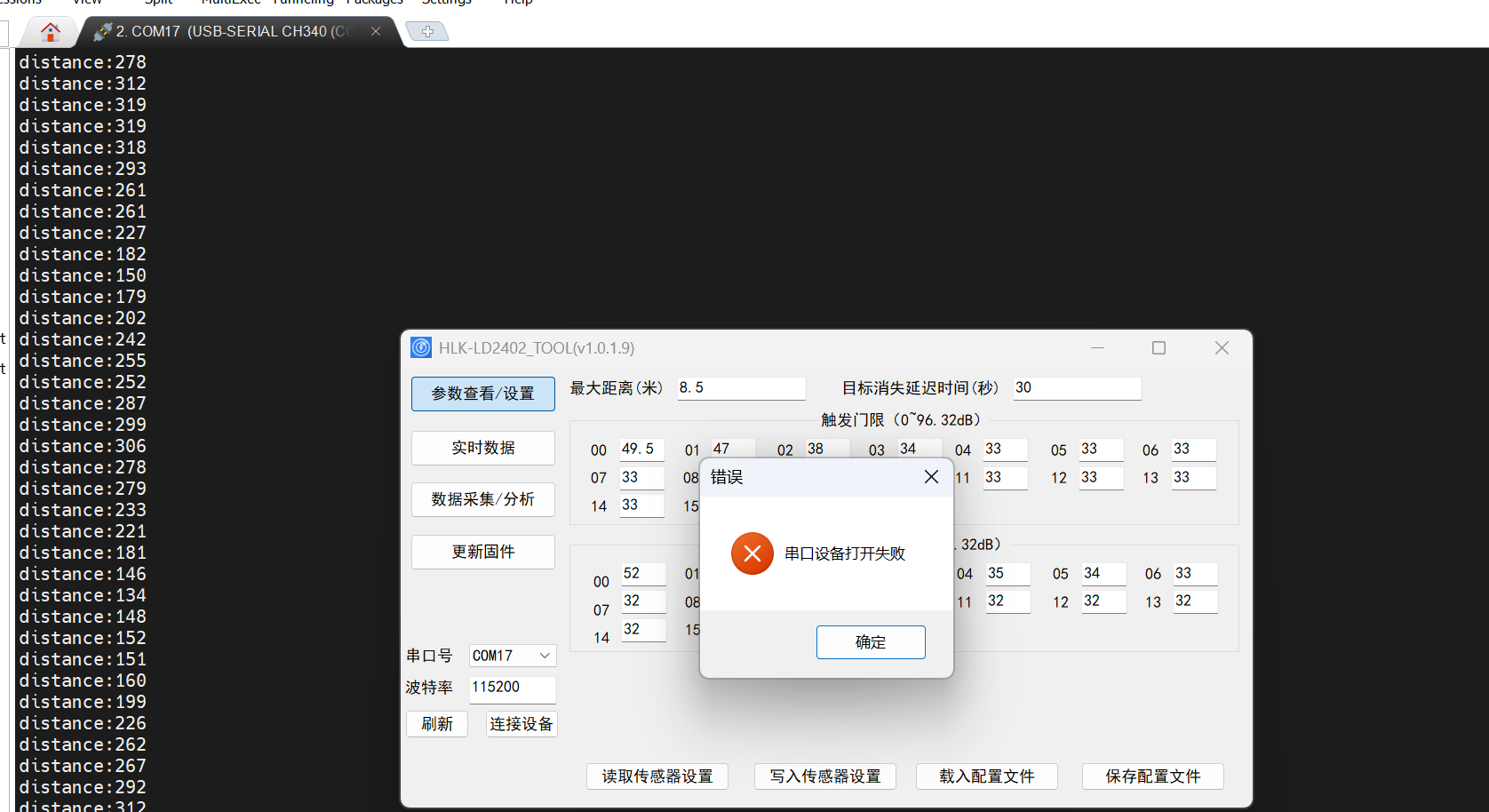Confirm the error with 确定 button
Viewport: 1489px width, 812px height.
871,642
